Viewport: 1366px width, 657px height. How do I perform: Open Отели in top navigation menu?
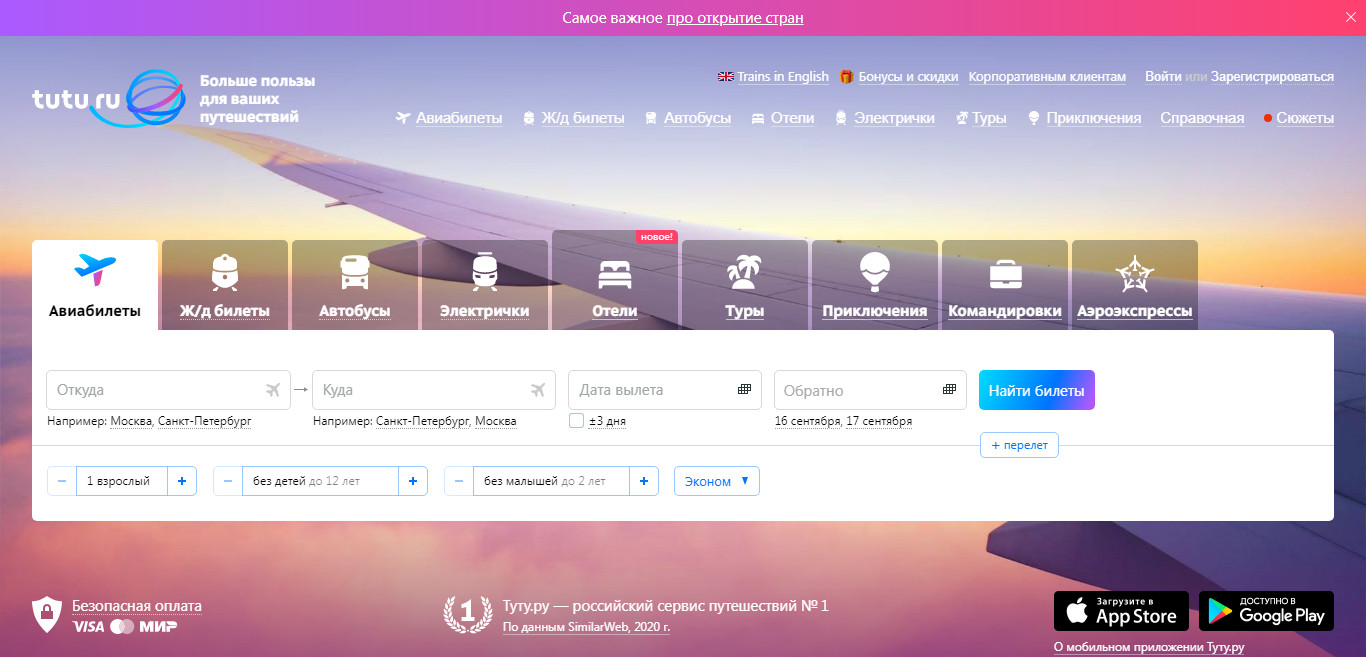pyautogui.click(x=792, y=118)
